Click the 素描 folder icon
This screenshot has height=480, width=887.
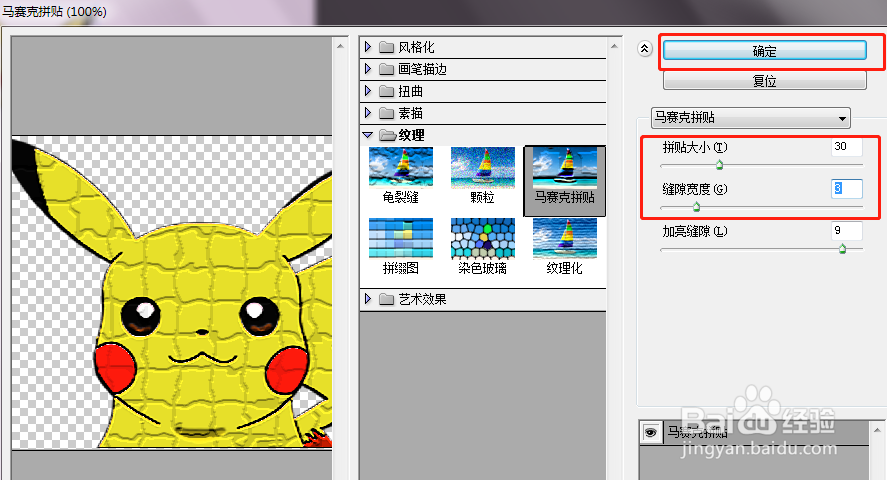387,113
